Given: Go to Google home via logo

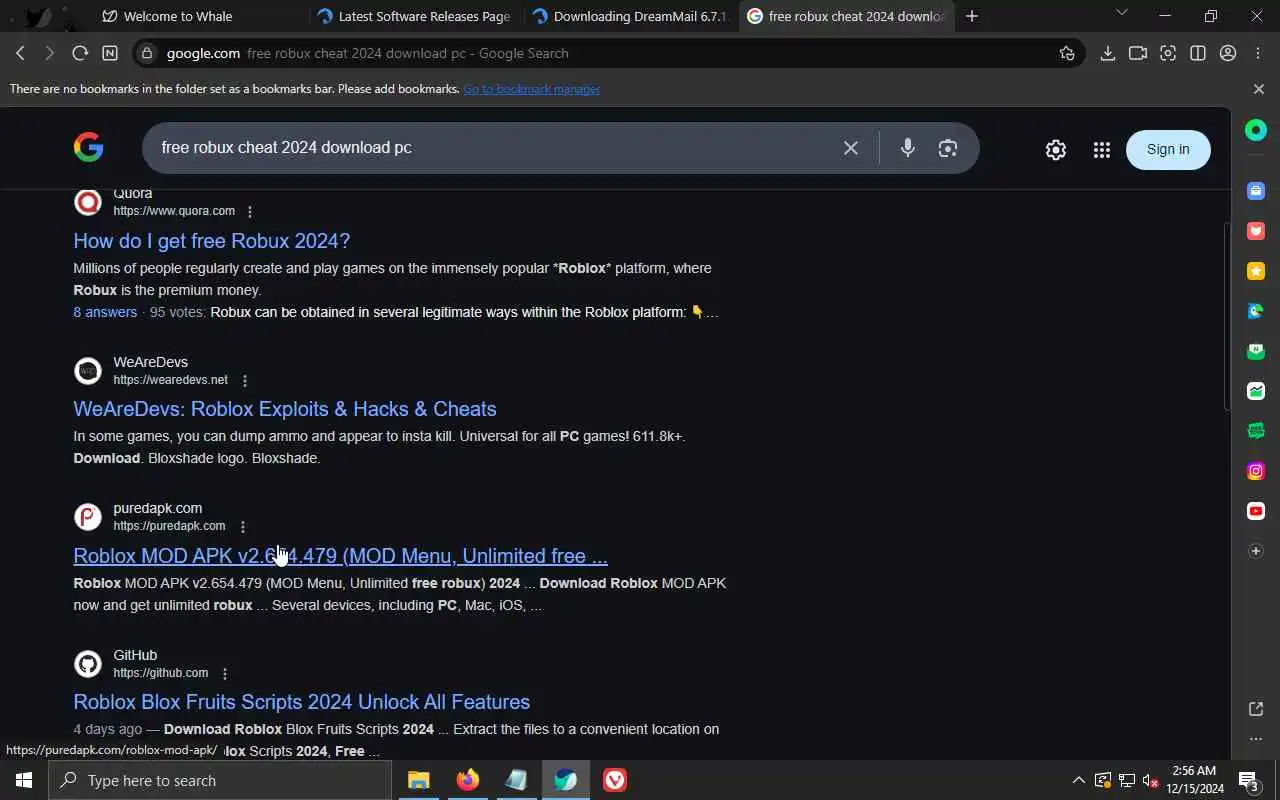Looking at the screenshot, I should point(88,148).
